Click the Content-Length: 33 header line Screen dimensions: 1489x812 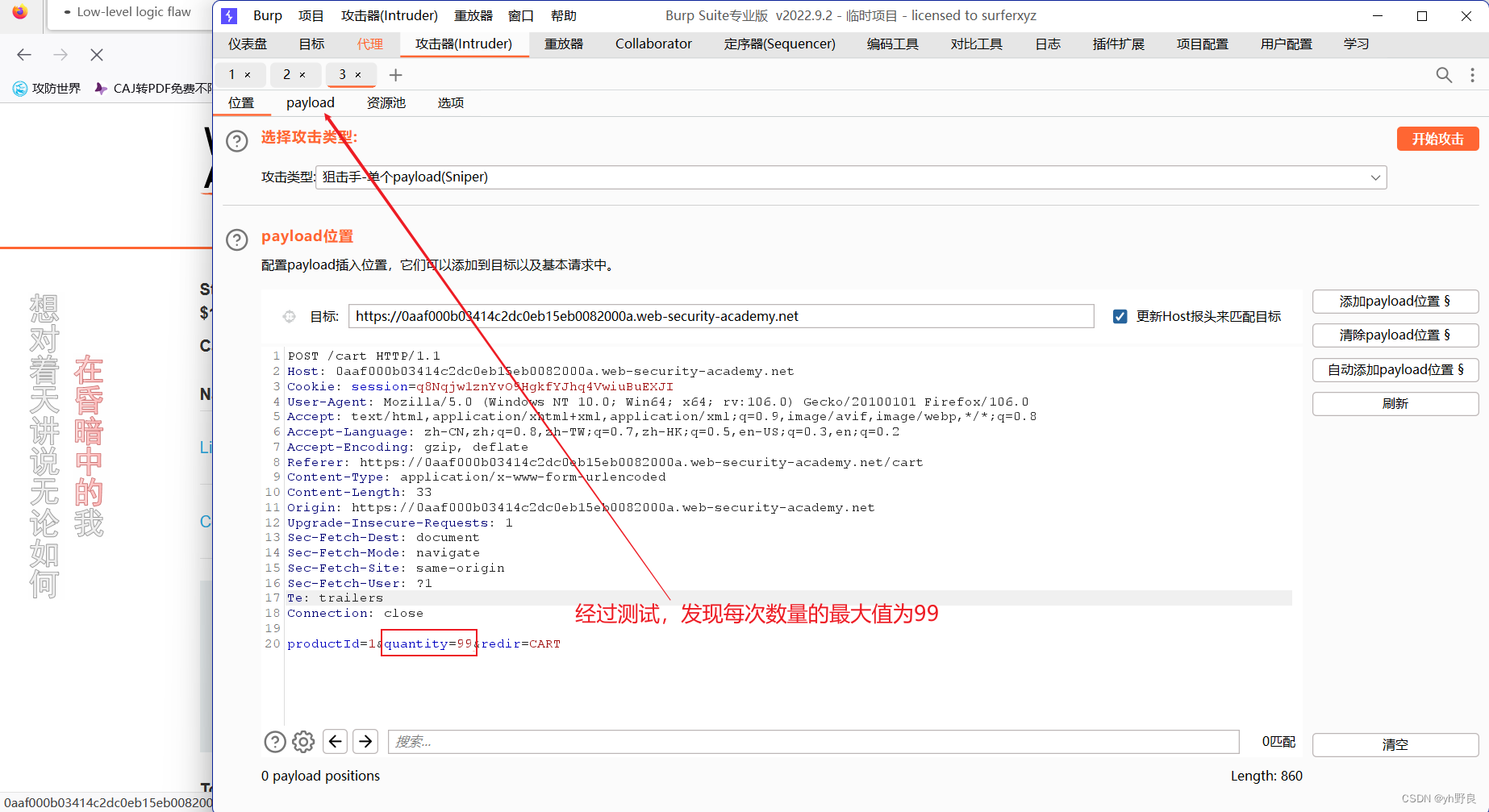(360, 492)
